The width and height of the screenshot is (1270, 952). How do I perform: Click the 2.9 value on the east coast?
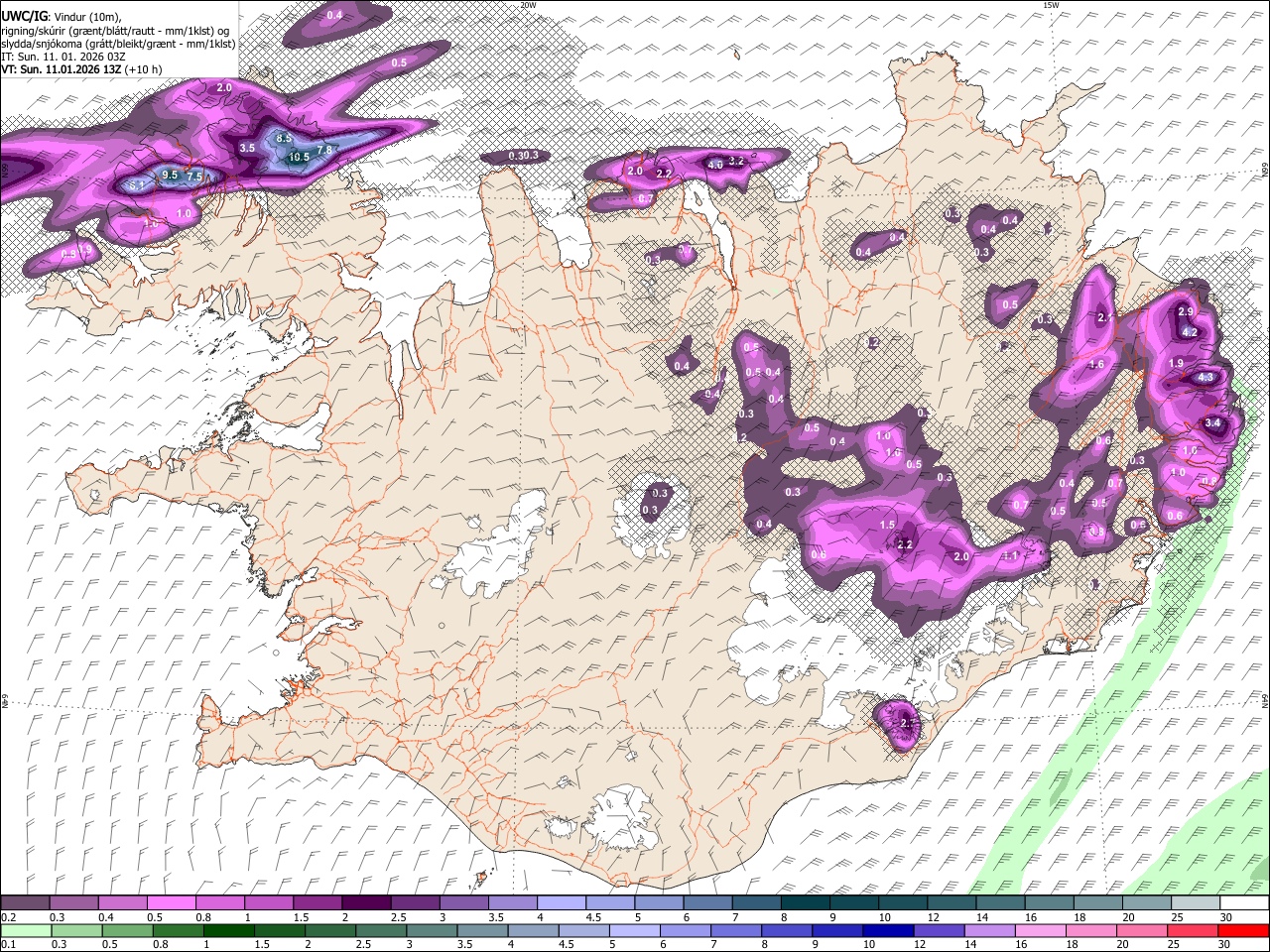[1185, 311]
